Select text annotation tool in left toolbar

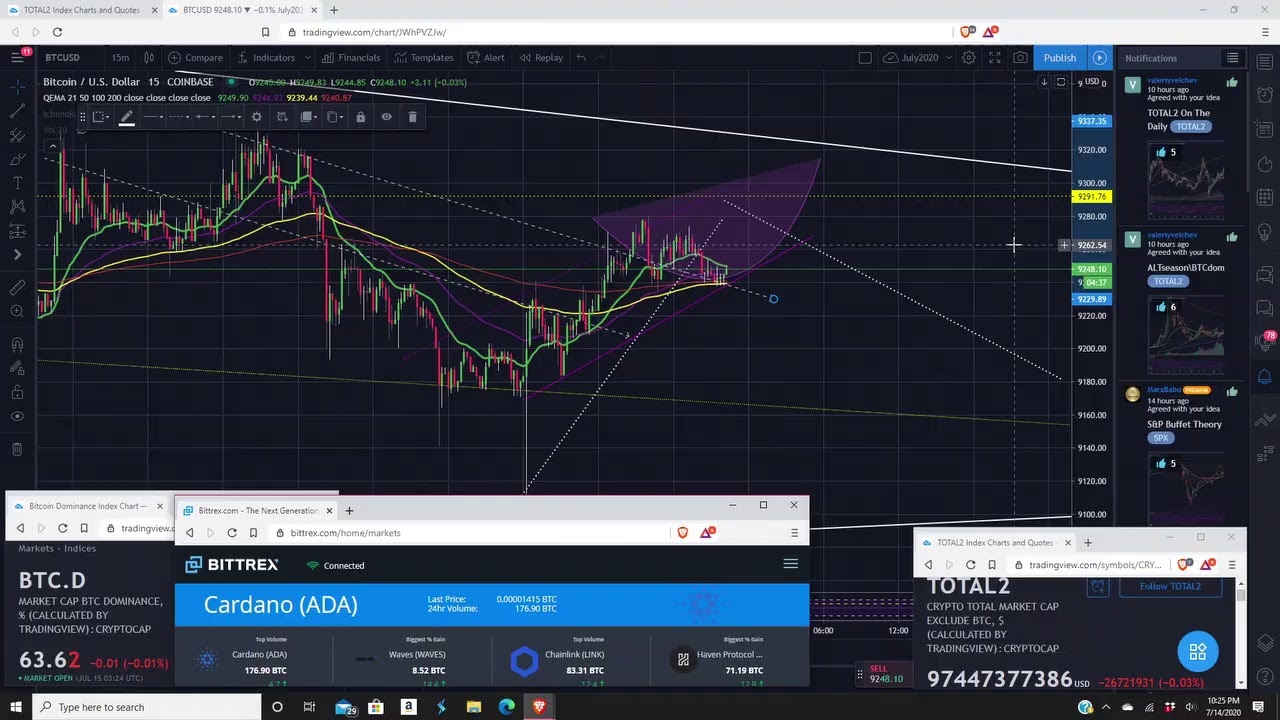click(x=17, y=183)
